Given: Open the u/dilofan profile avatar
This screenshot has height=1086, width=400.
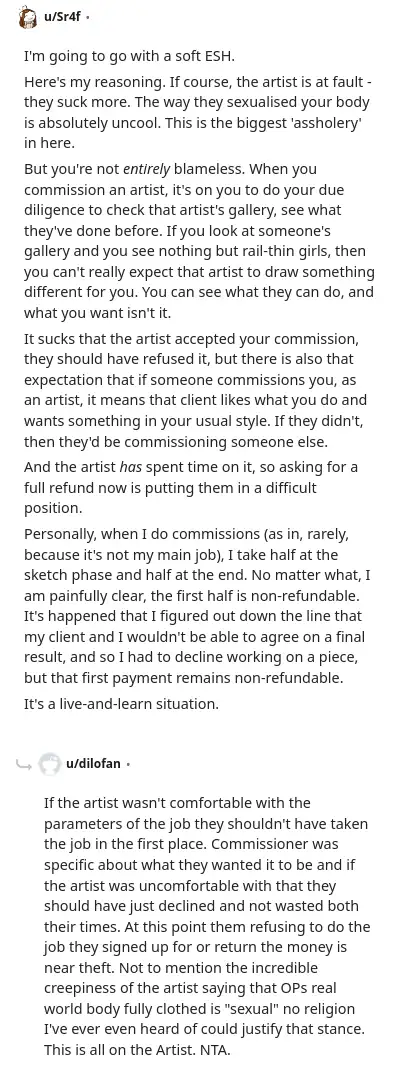Looking at the screenshot, I should 48,764.
